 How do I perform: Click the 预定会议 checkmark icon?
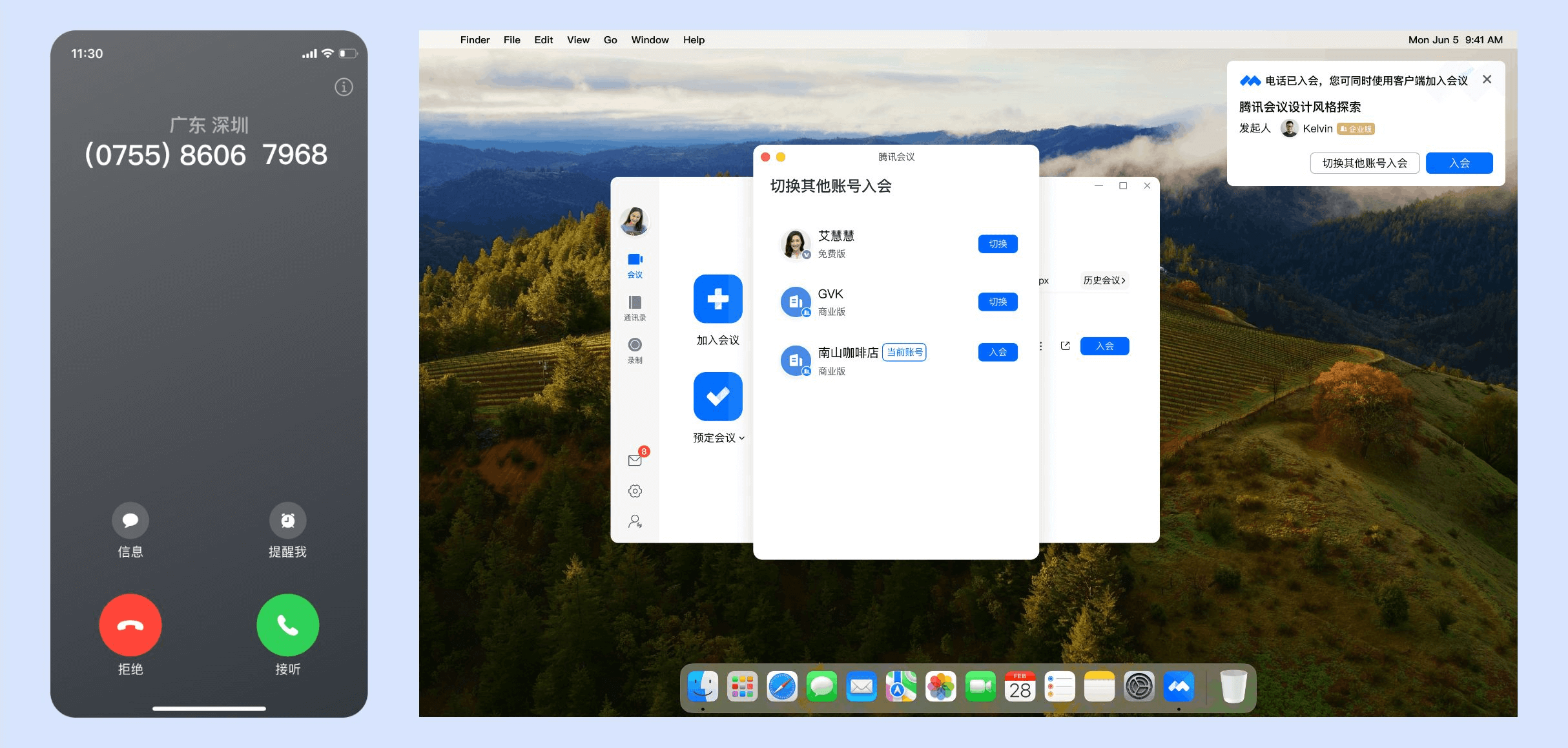[717, 396]
